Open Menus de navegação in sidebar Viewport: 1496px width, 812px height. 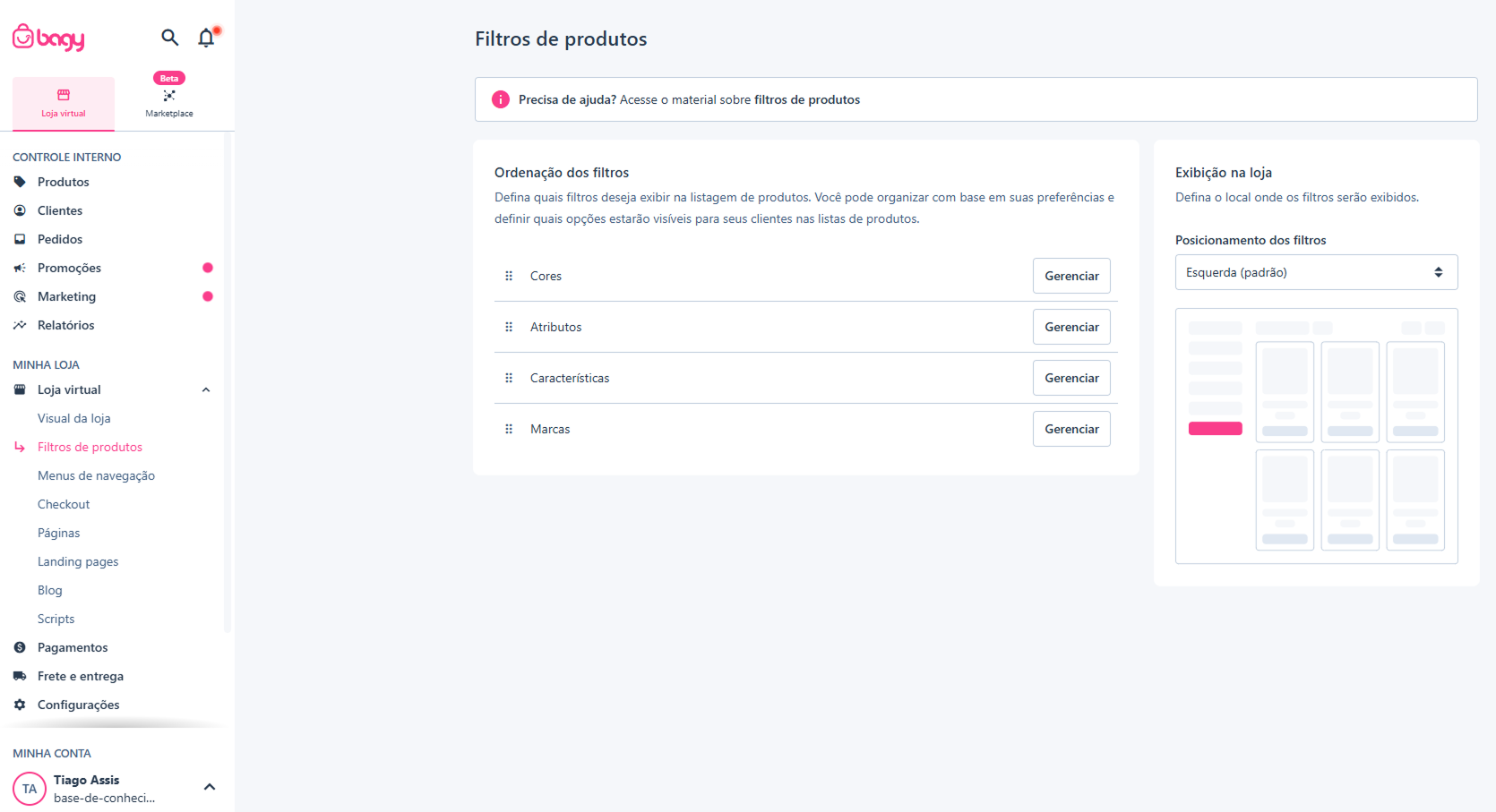coord(96,475)
